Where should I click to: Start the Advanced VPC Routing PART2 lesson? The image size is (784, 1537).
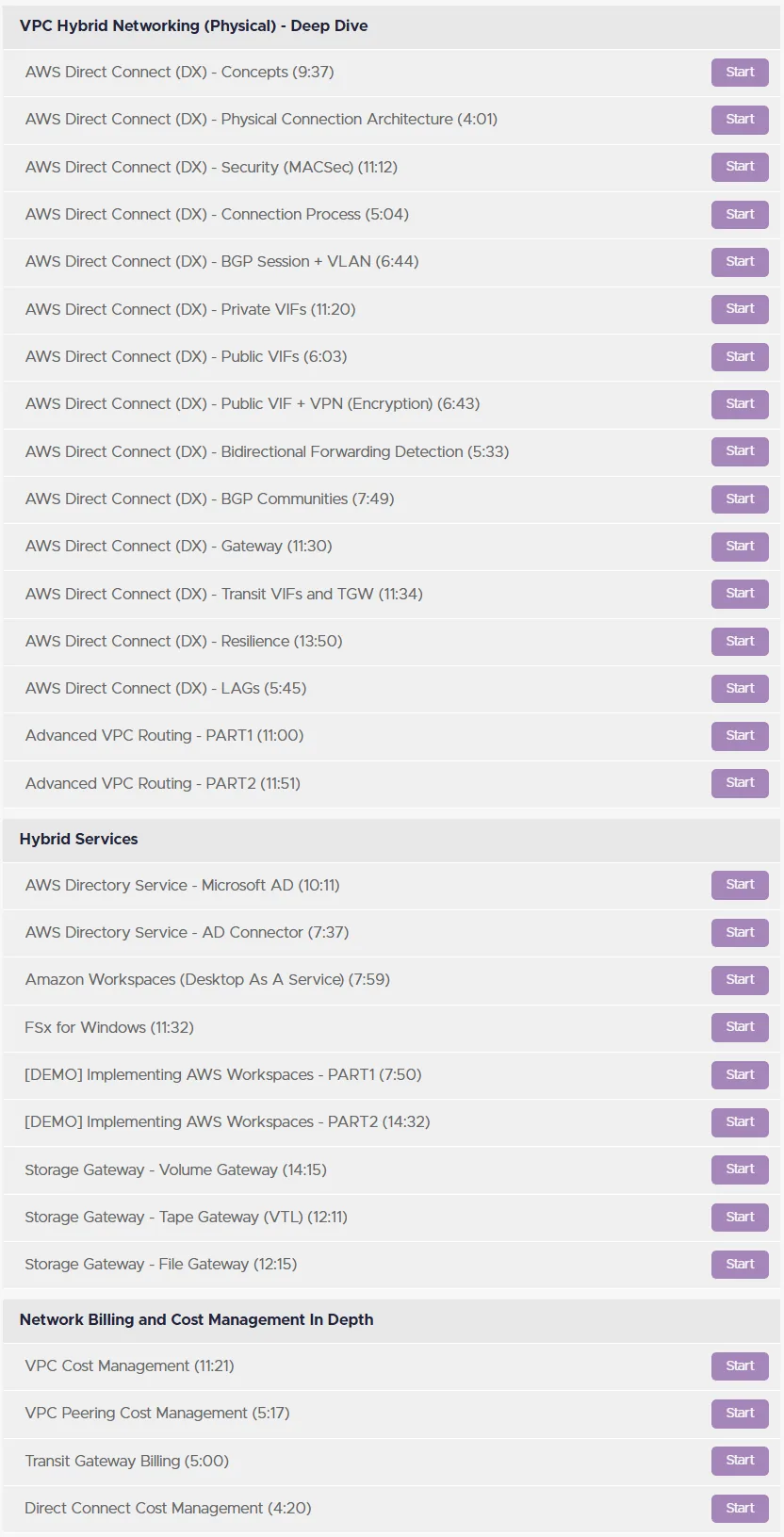pyautogui.click(x=740, y=783)
